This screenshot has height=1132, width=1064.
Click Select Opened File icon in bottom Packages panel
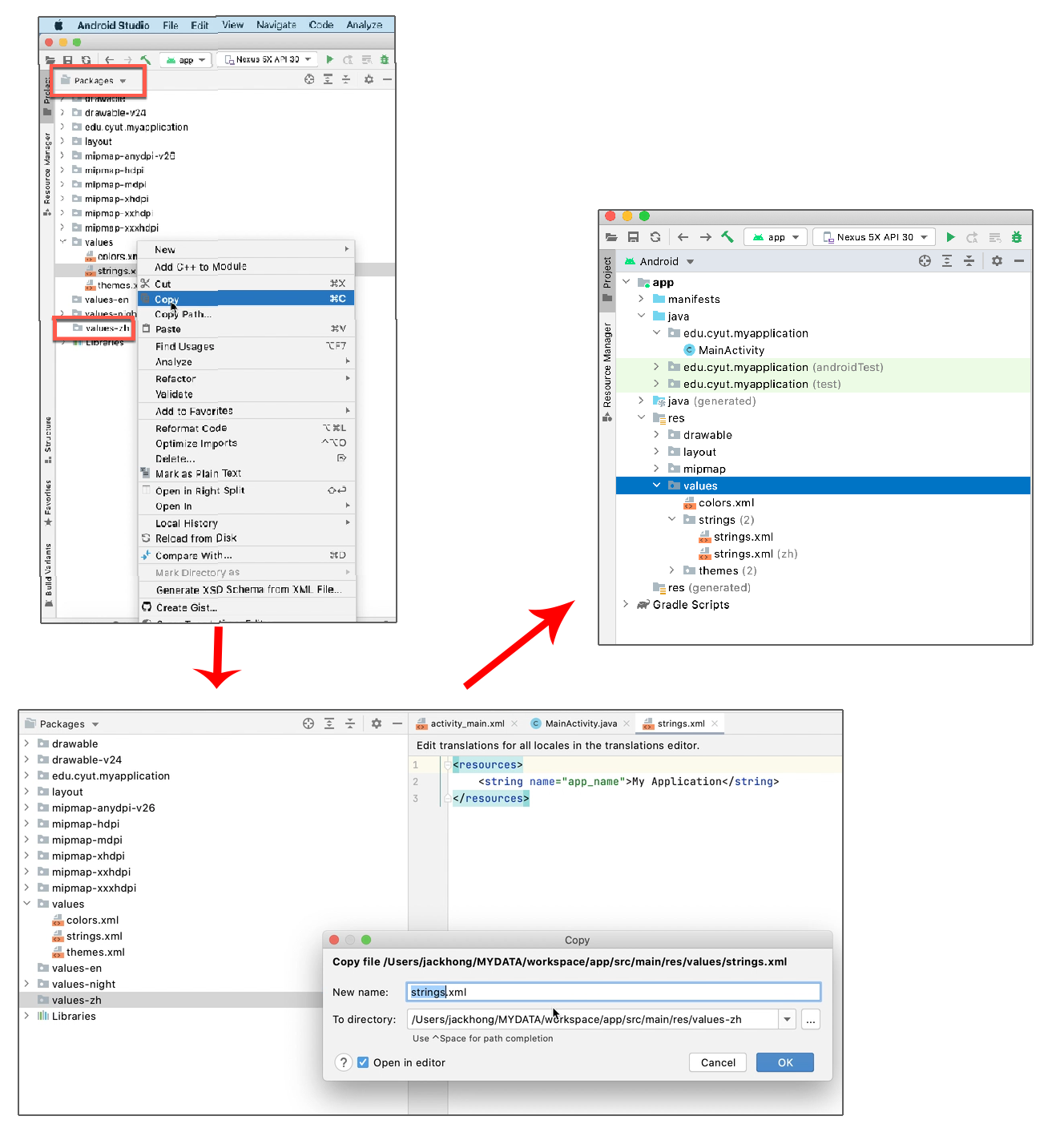pyautogui.click(x=308, y=723)
